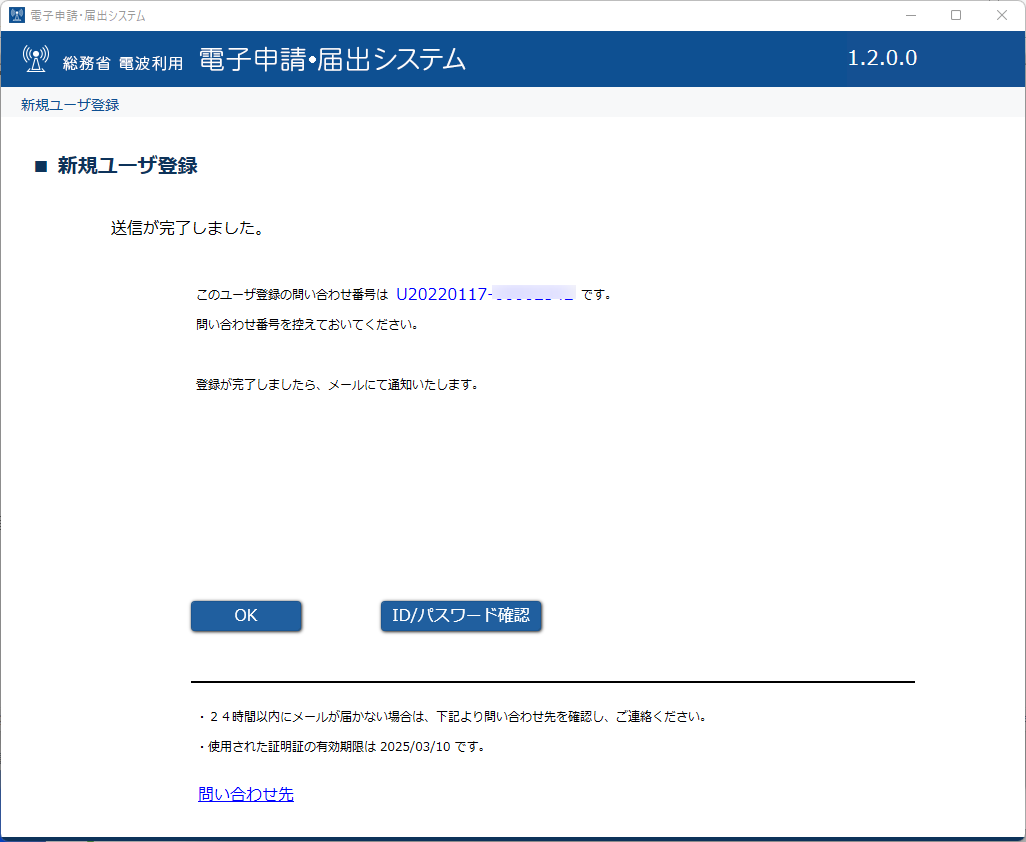Click certificate expiry 2025/03/10 line

coord(342,746)
